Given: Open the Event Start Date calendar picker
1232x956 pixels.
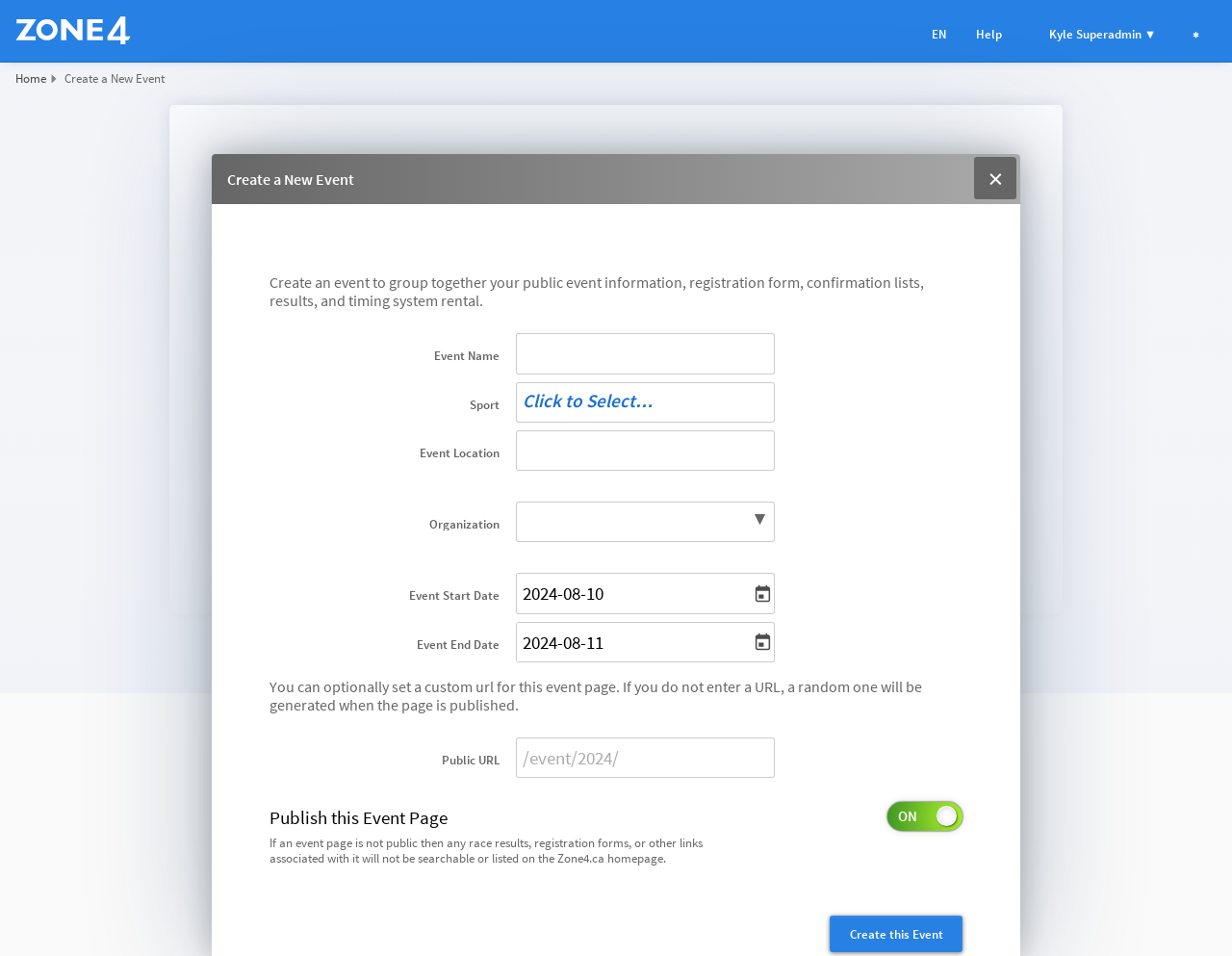Looking at the screenshot, I should point(762,594).
